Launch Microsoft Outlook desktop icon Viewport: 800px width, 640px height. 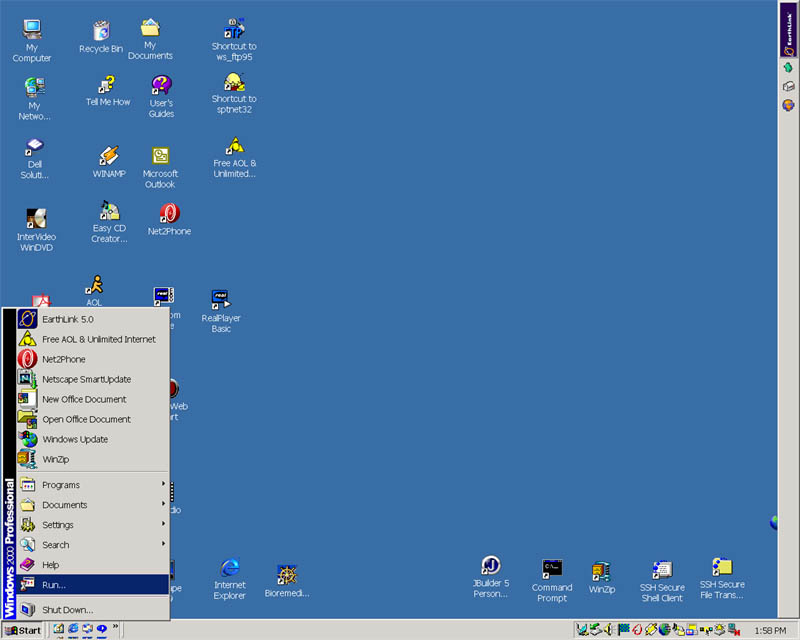pyautogui.click(x=160, y=167)
